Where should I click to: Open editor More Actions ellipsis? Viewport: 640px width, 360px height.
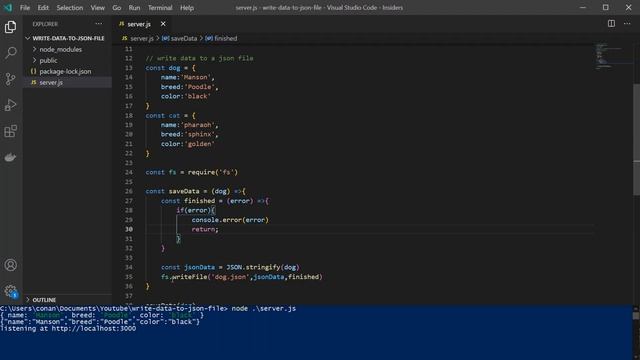pyautogui.click(x=627, y=24)
